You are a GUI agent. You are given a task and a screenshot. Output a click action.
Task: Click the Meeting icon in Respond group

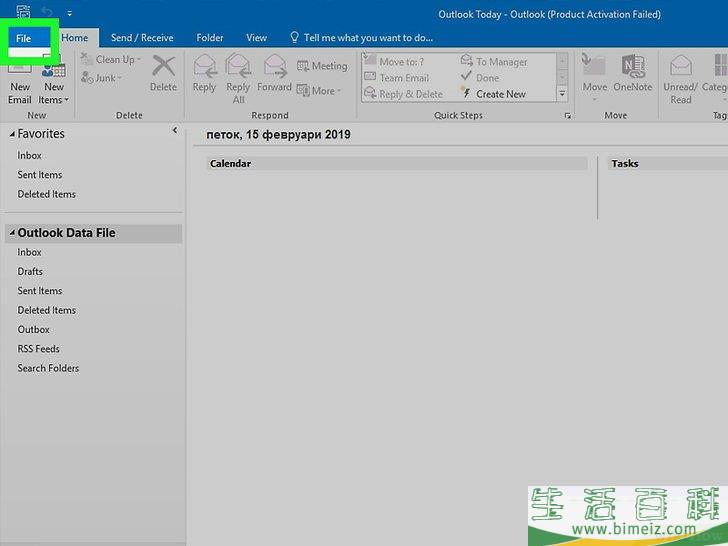tap(322, 66)
